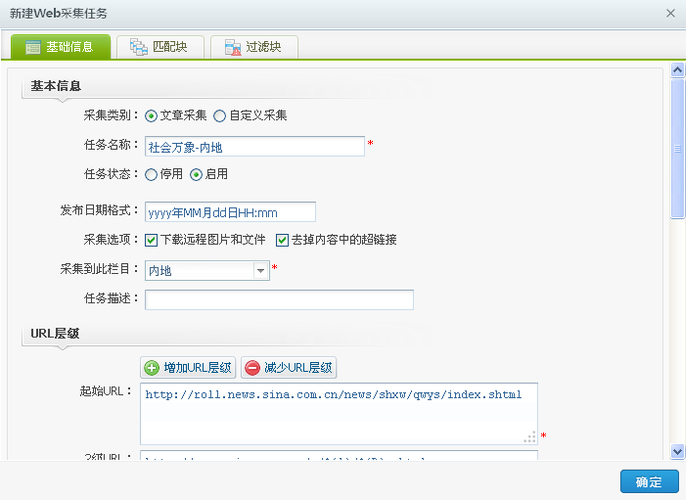Set task status to 启用
Viewport: 686px width, 500px height.
pyautogui.click(x=196, y=174)
